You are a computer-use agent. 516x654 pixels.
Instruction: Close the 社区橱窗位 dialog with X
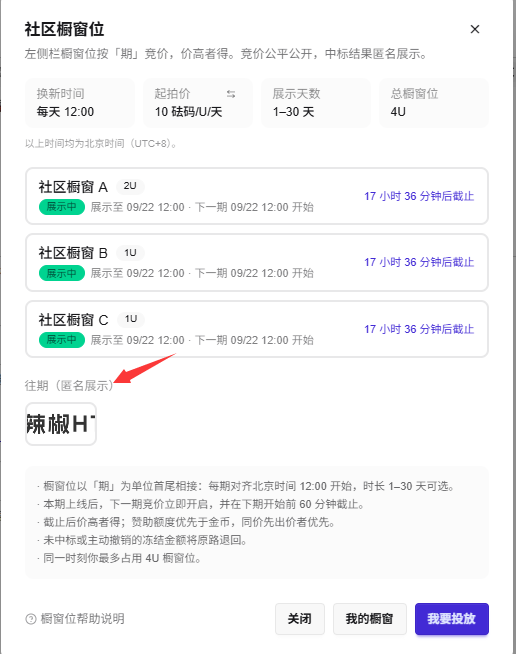tap(475, 29)
